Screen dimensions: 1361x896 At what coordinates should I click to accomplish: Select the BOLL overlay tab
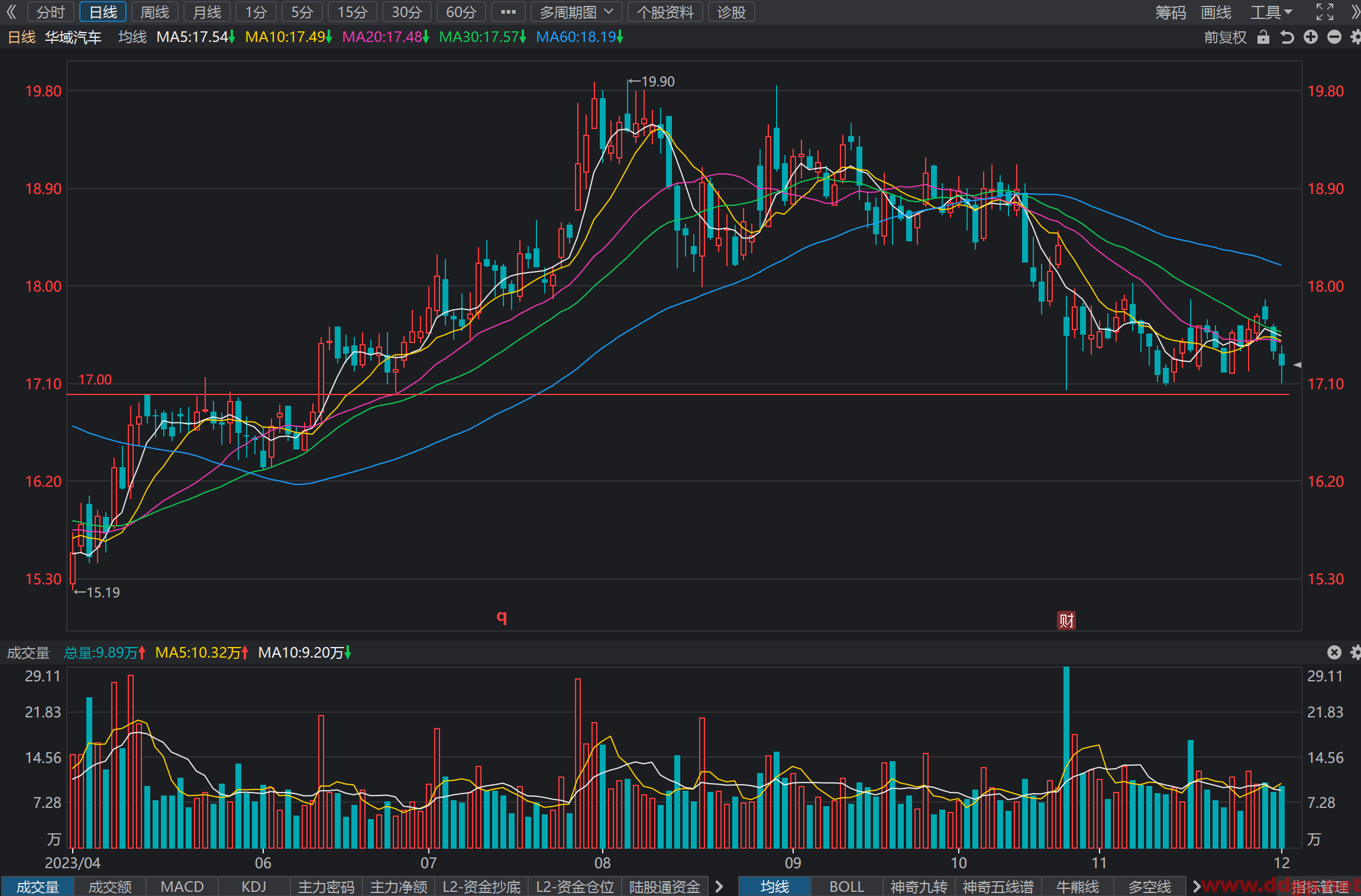coord(846,887)
